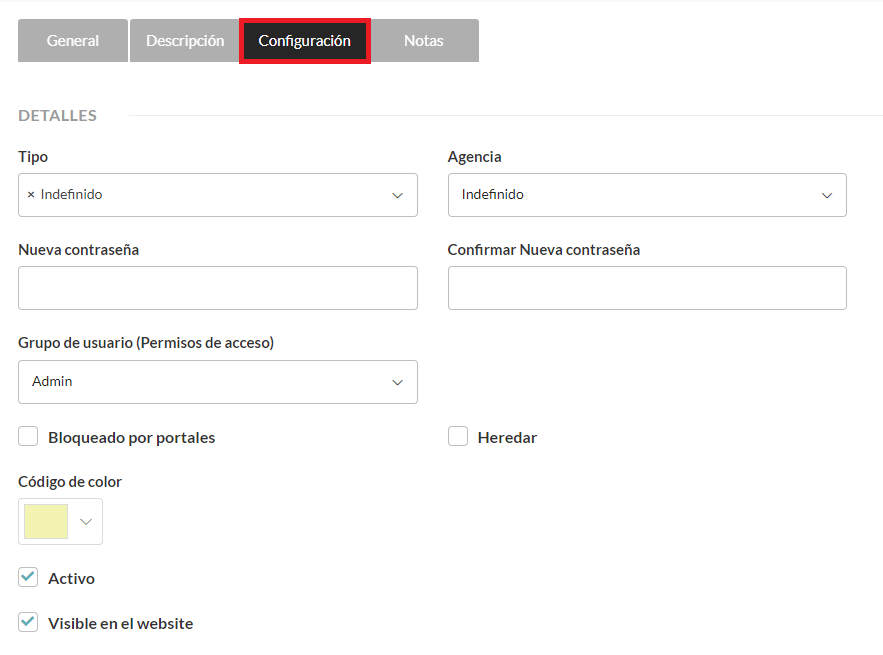The height and width of the screenshot is (655, 883).
Task: Click the Indefinido value in Tipo field
Action: point(72,194)
